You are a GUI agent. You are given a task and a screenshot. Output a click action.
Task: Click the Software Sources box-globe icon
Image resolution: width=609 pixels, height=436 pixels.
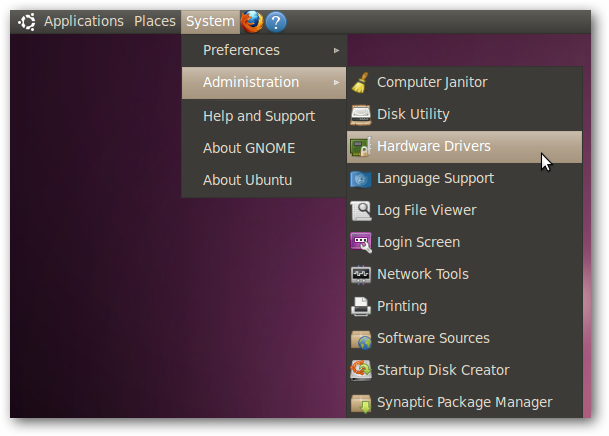[361, 339]
